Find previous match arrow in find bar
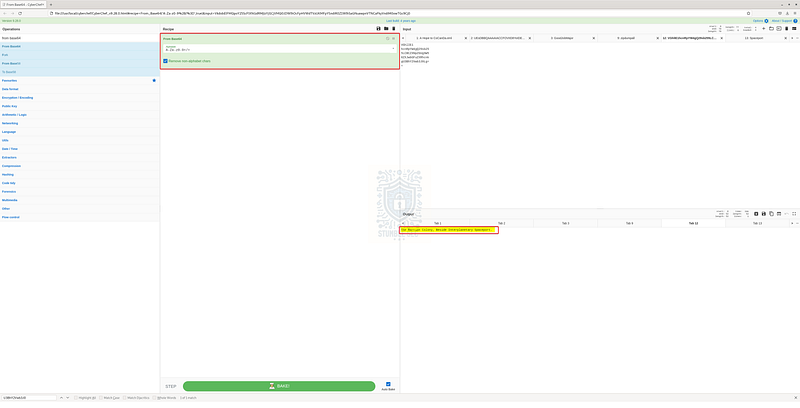Viewport: 800px width, 408px height. pyautogui.click(x=61, y=397)
